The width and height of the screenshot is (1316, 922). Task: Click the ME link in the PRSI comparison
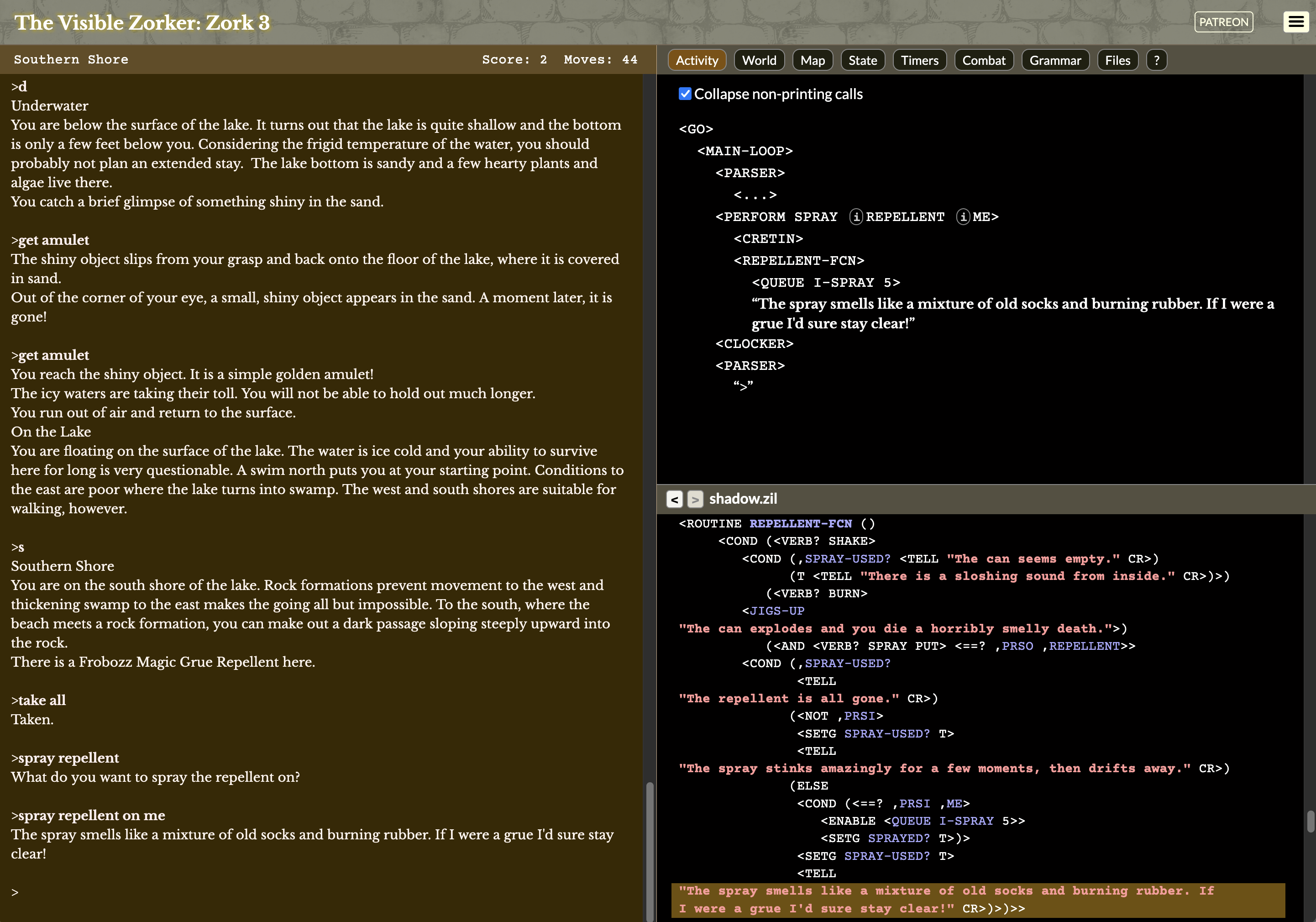(x=954, y=803)
